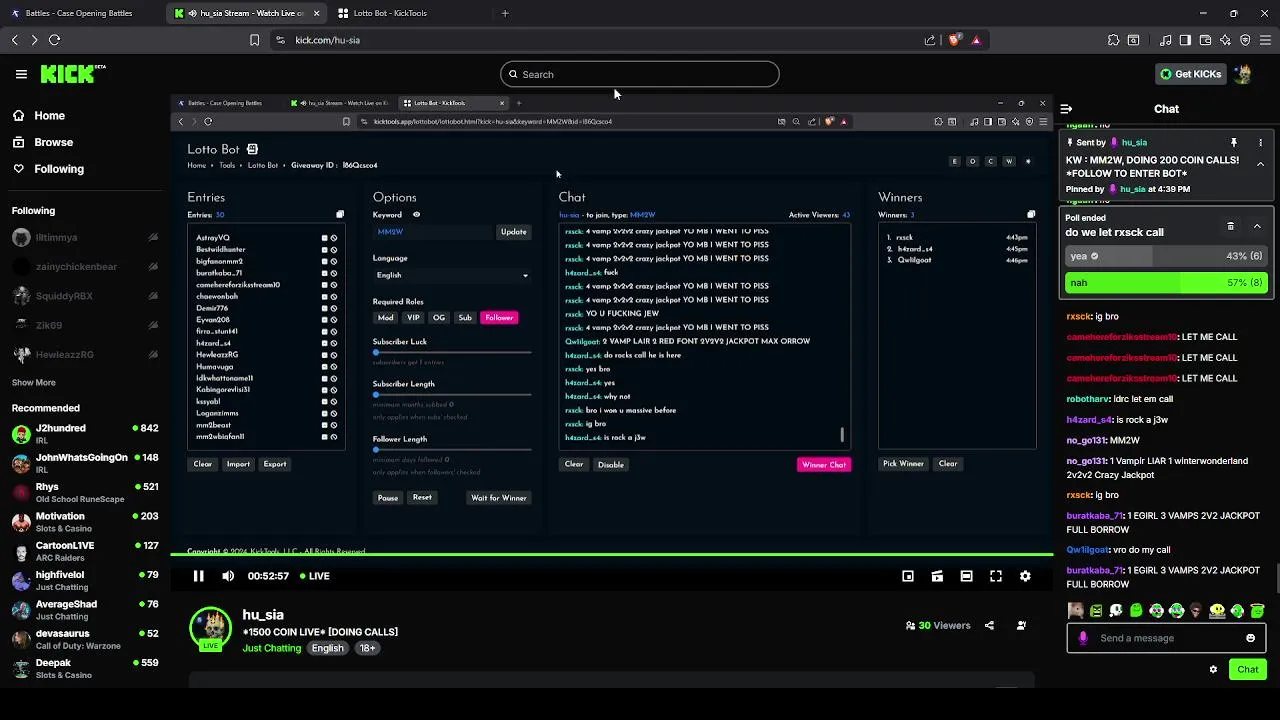Share the hu_sia channel with the share icon
This screenshot has height=720, width=1280.
click(x=989, y=625)
